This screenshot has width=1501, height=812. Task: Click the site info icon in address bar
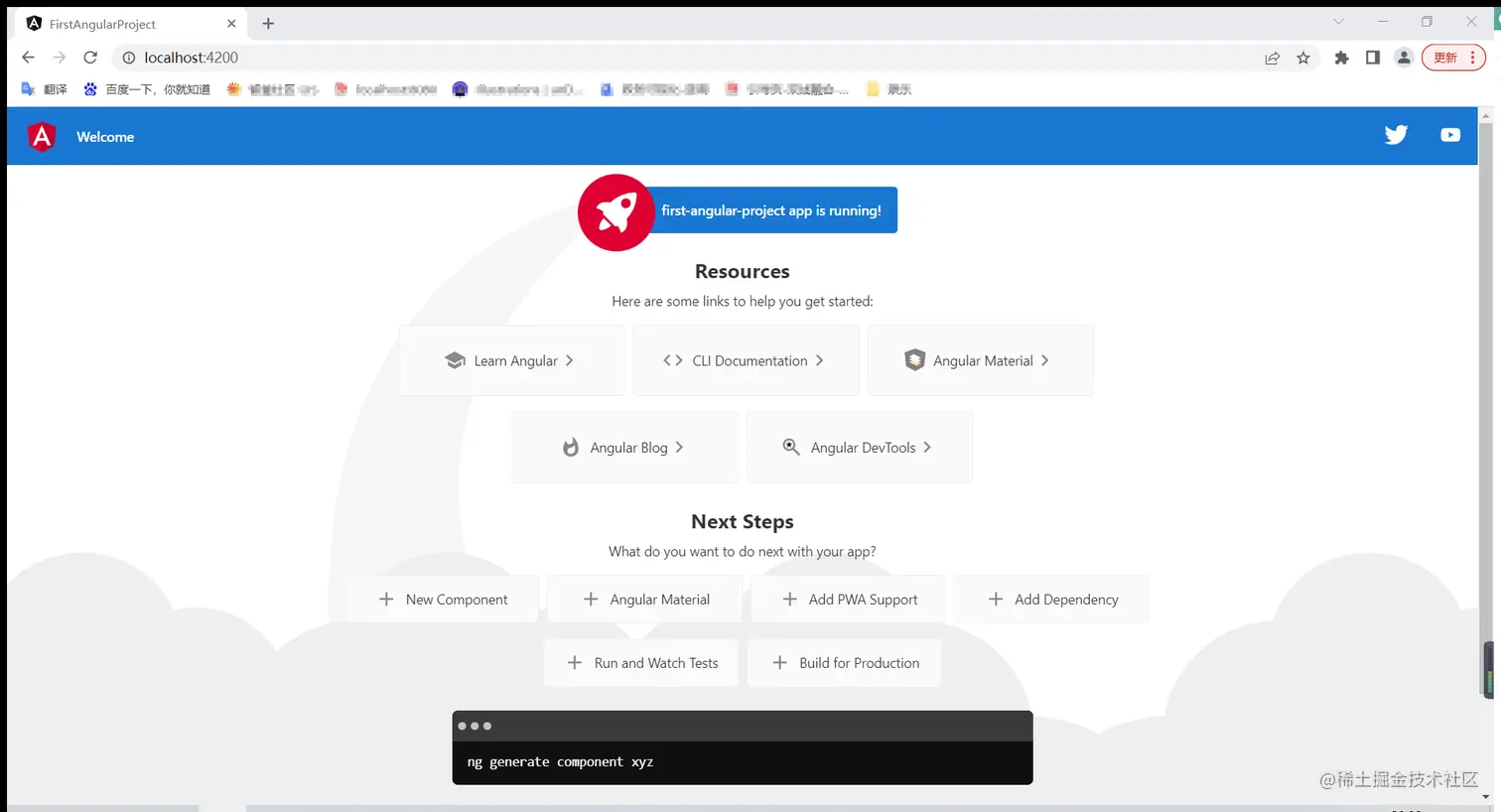coord(128,58)
